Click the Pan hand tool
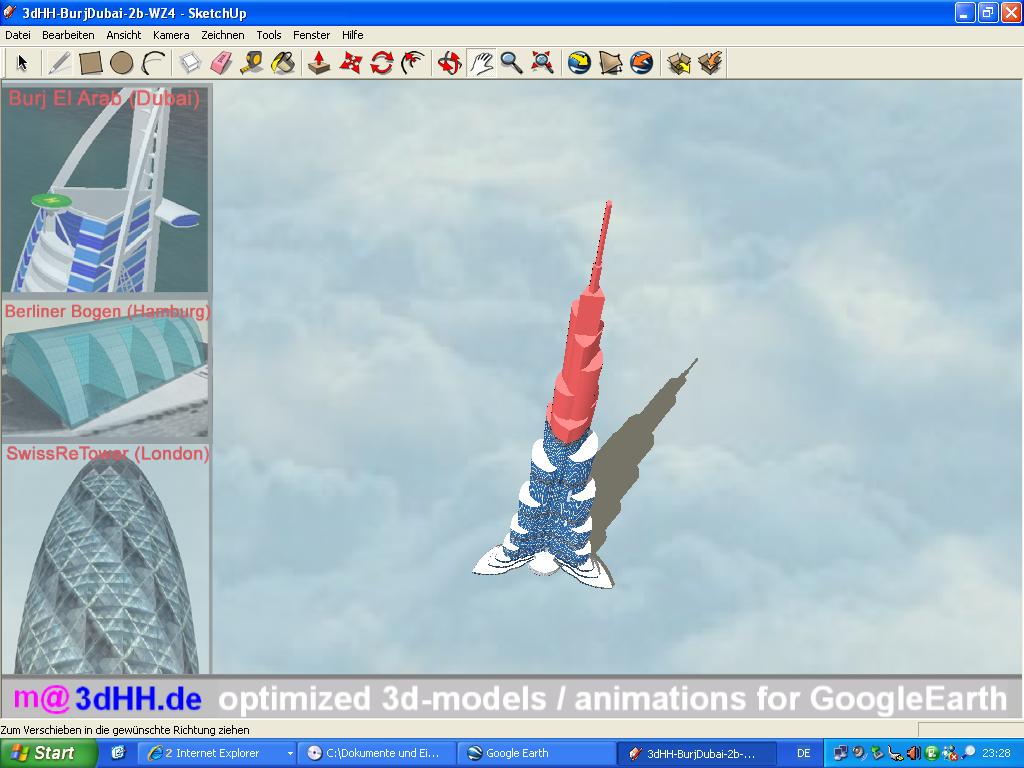Viewport: 1024px width, 768px height. 481,63
